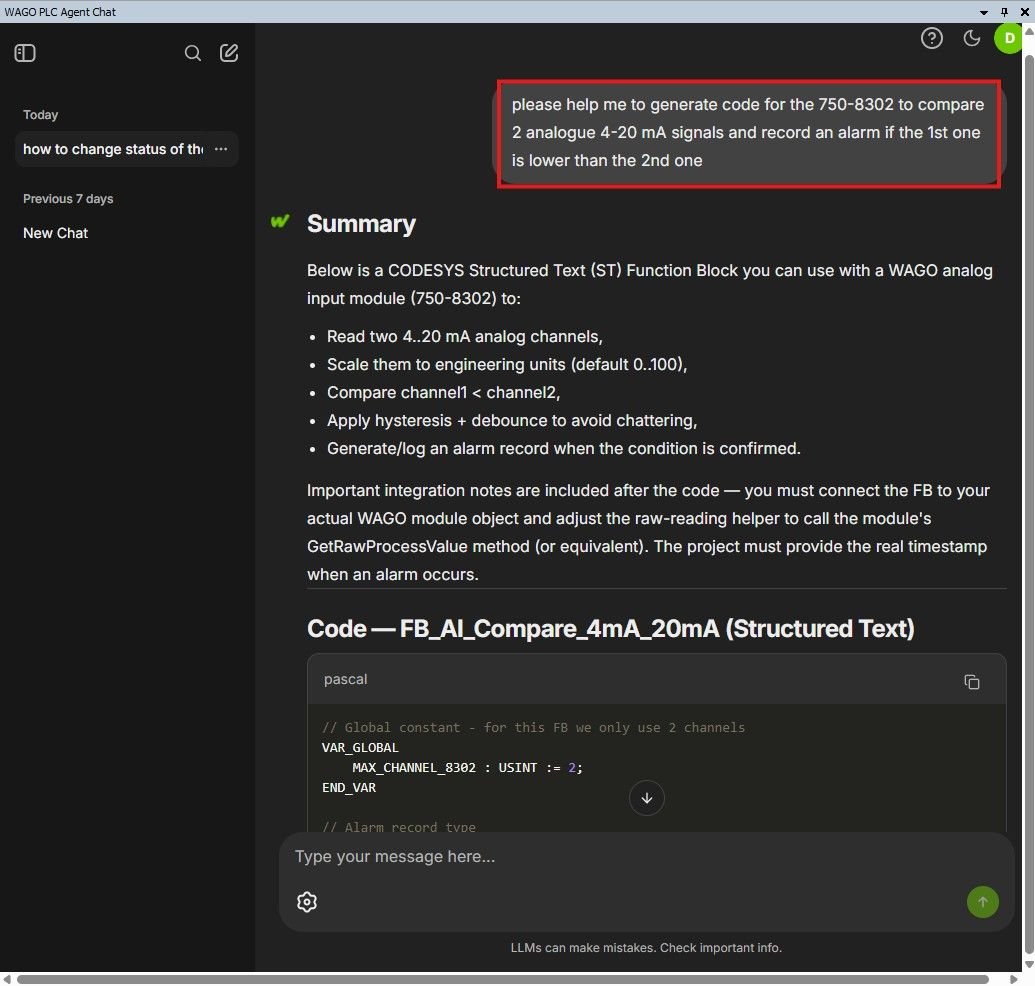Click the 'pascal' language label
The image size is (1035, 986).
[345, 679]
